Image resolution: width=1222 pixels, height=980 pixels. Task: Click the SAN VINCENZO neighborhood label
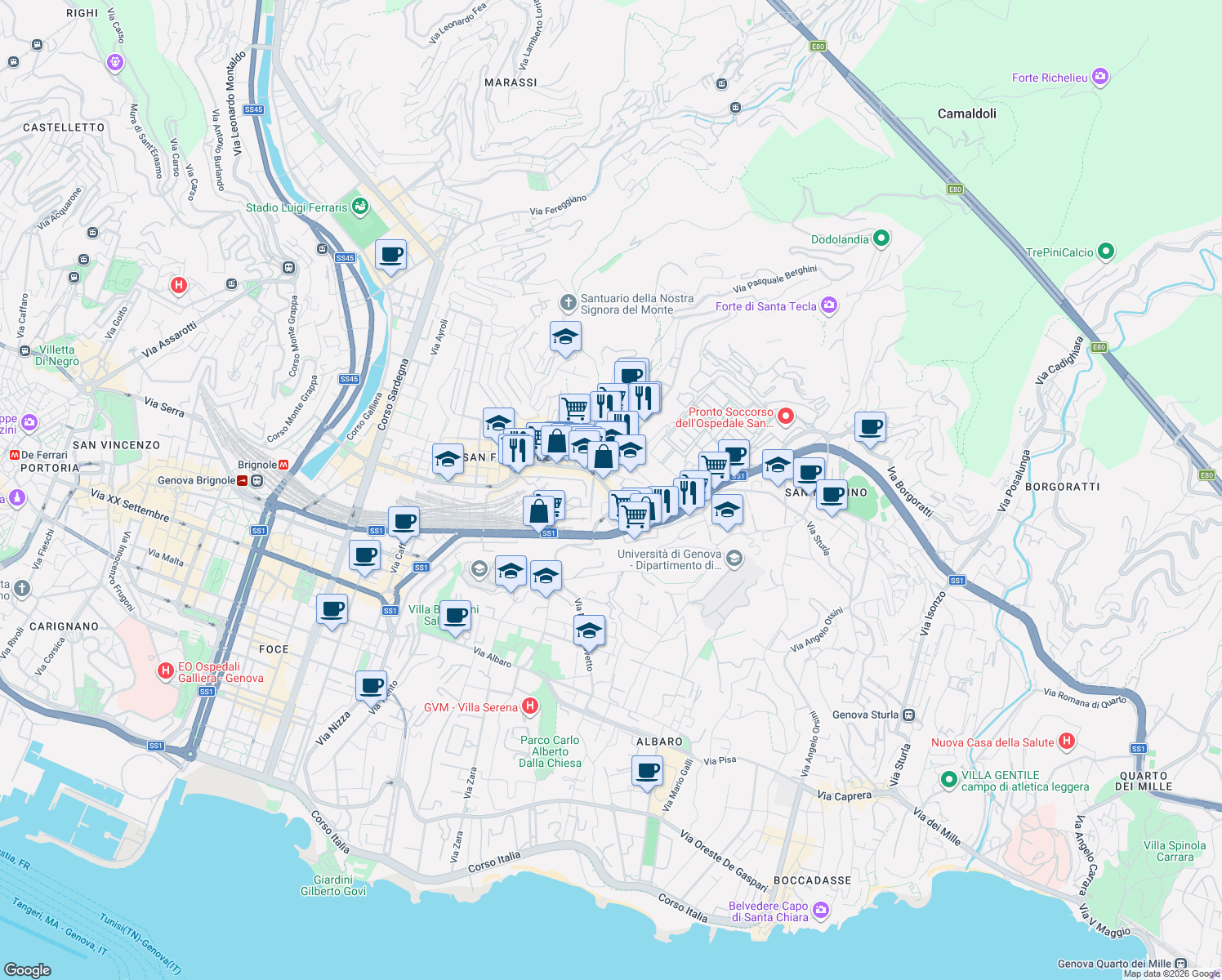point(117,445)
